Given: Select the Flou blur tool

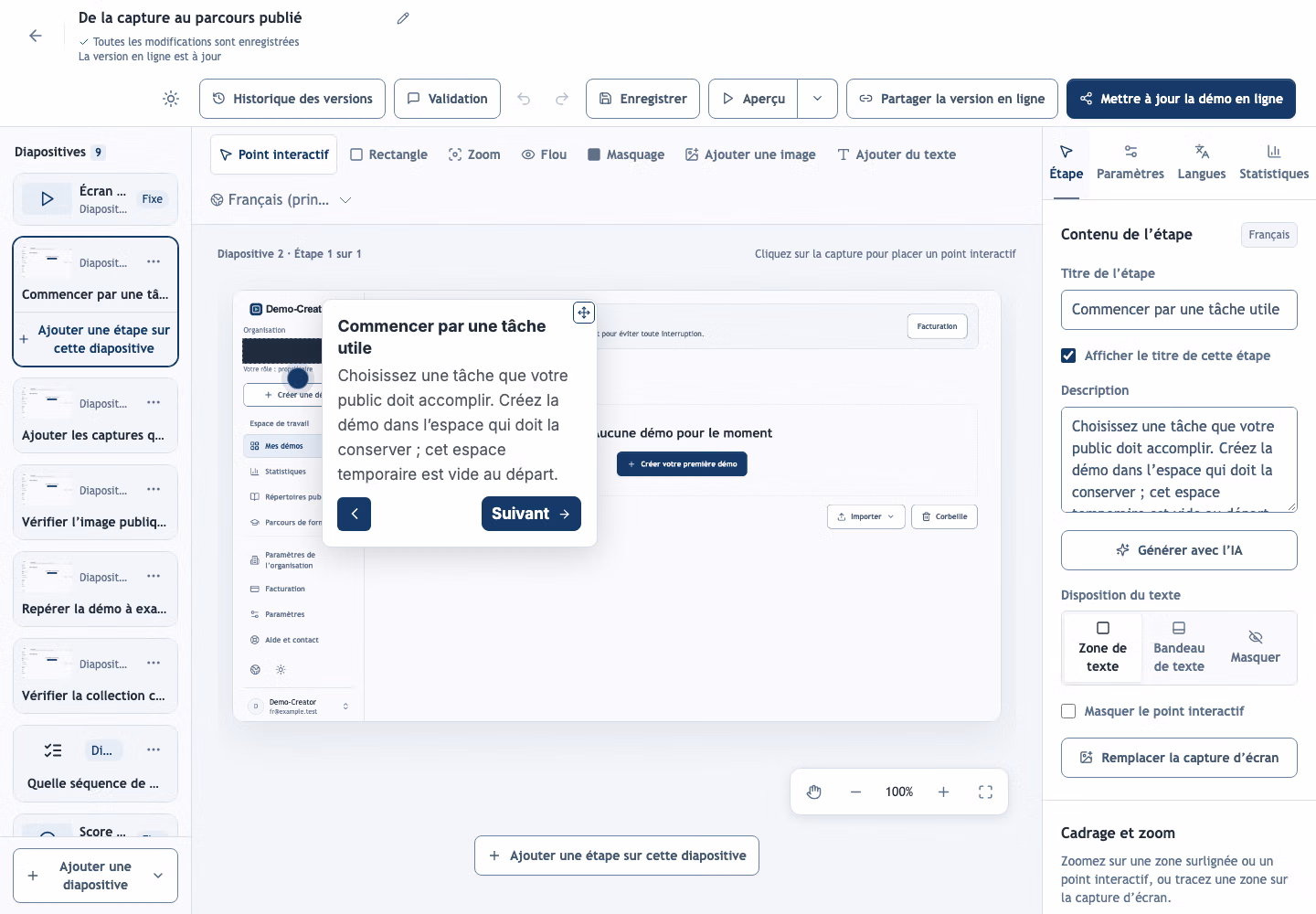Looking at the screenshot, I should point(544,154).
